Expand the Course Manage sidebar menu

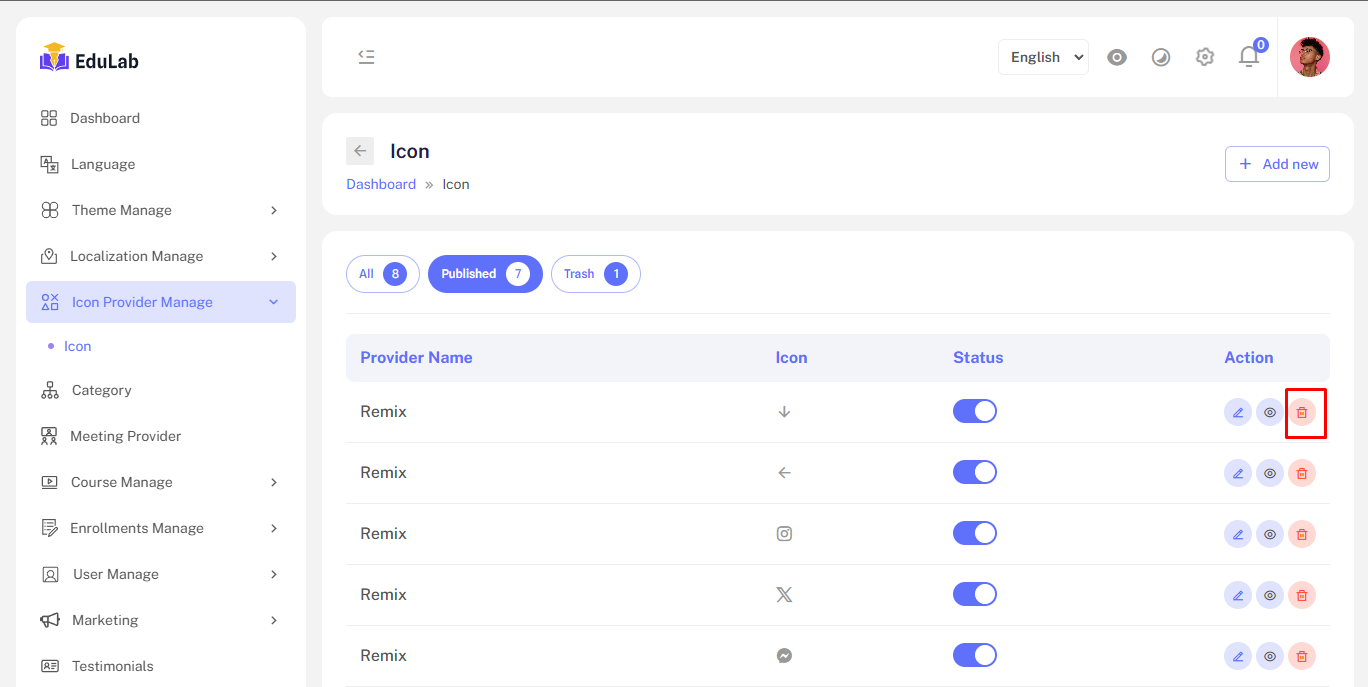(x=160, y=482)
